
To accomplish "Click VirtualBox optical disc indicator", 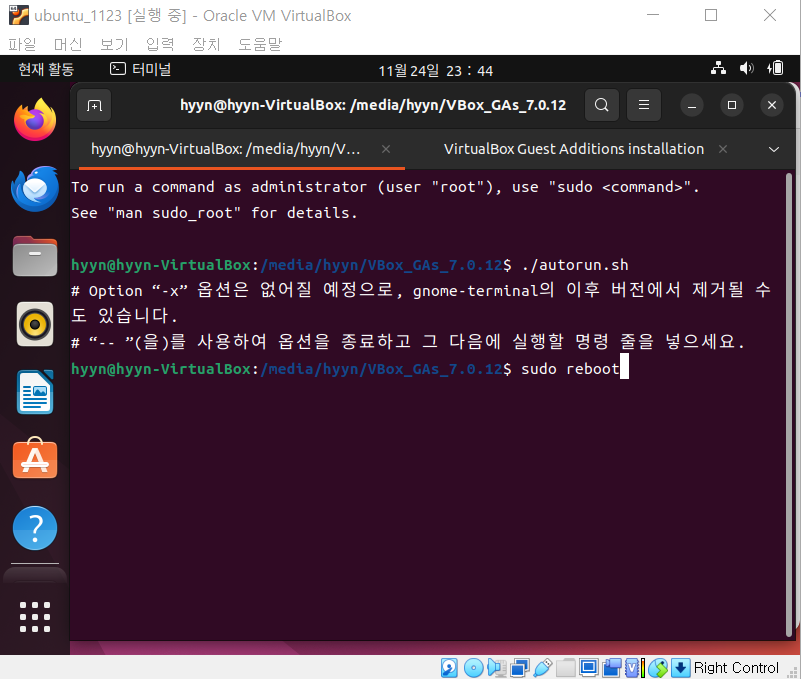I will tap(473, 668).
